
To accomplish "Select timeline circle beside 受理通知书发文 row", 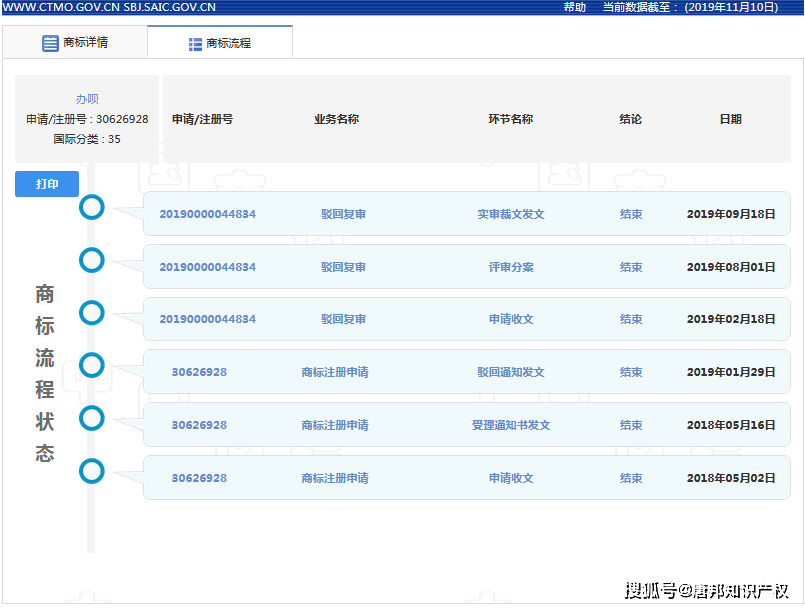I will click(x=92, y=418).
